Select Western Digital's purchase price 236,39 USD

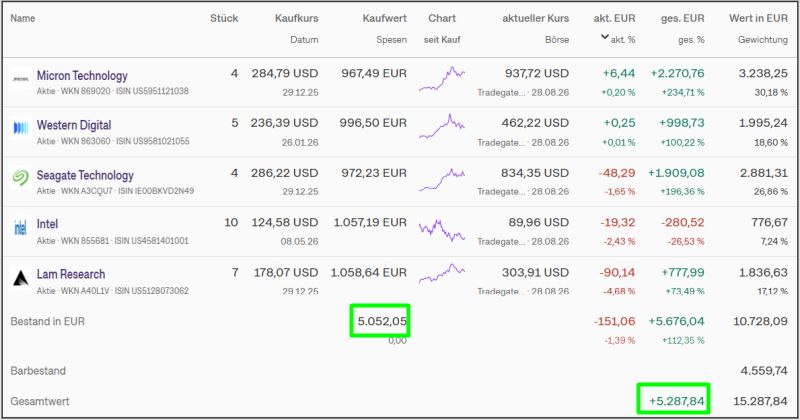(x=284, y=123)
